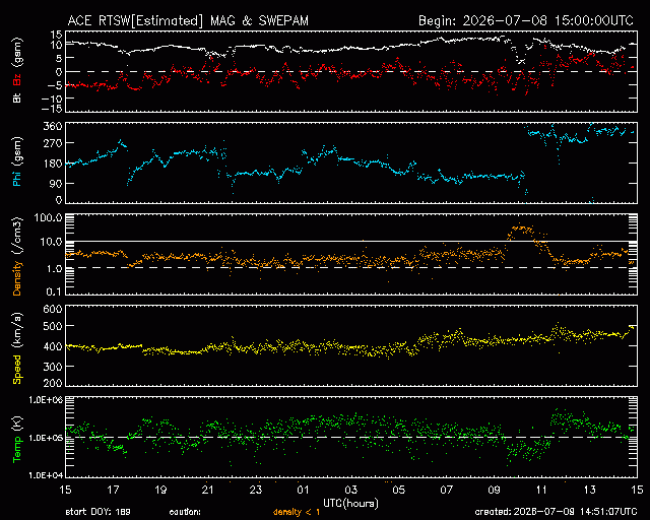650x520 pixels.
Task: Click the '200' tick on the Speed axis
Action: (53, 383)
